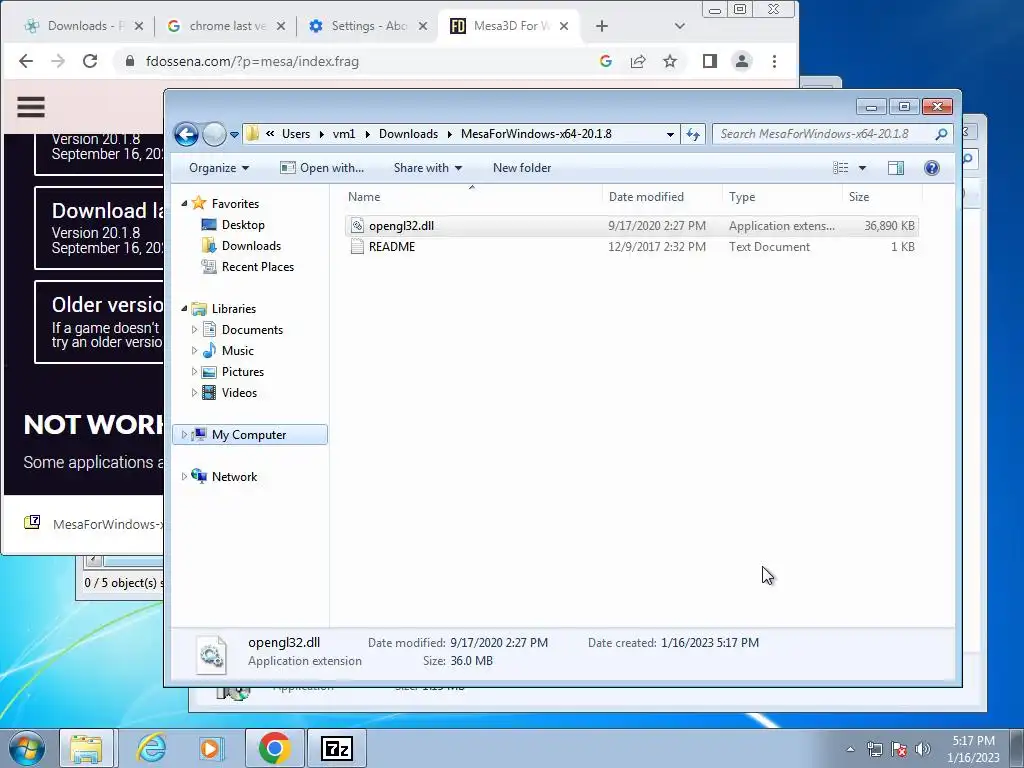Click Open with... in toolbar
Screen dimensions: 1024x768
322,168
